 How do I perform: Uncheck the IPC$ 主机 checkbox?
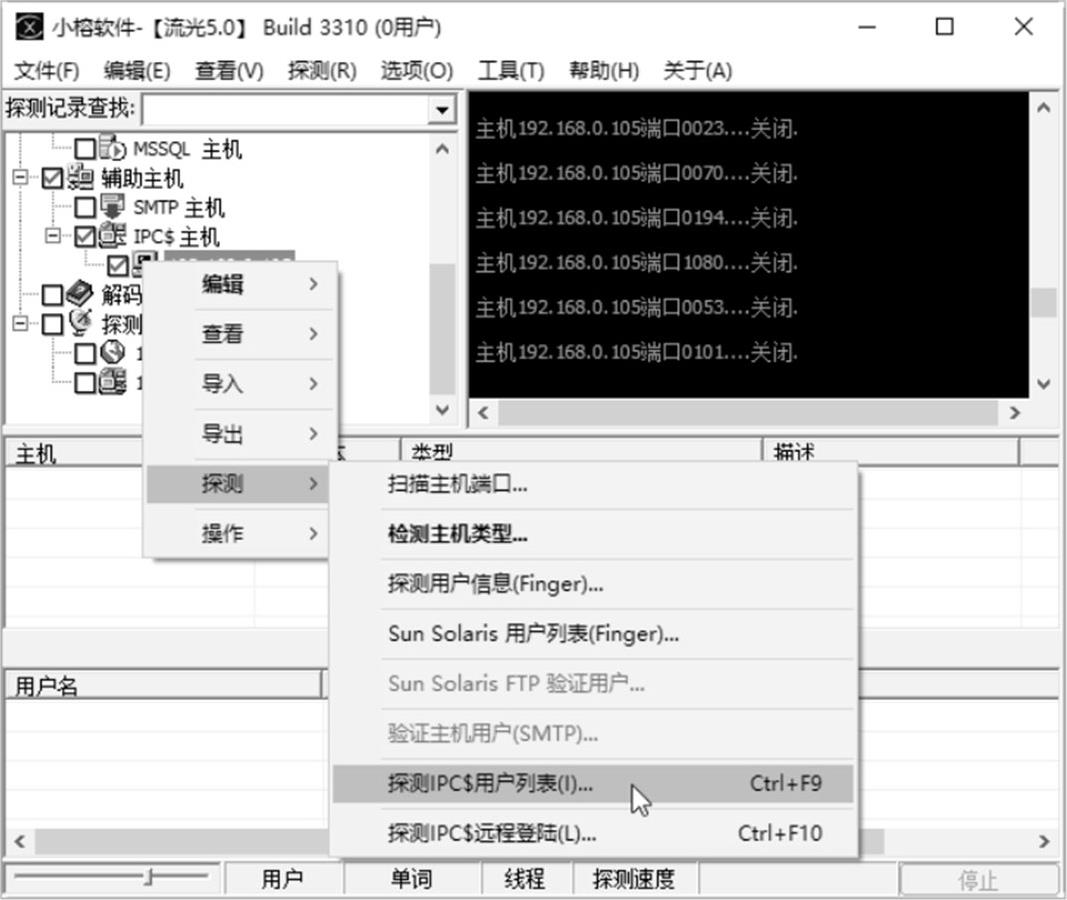click(85, 237)
